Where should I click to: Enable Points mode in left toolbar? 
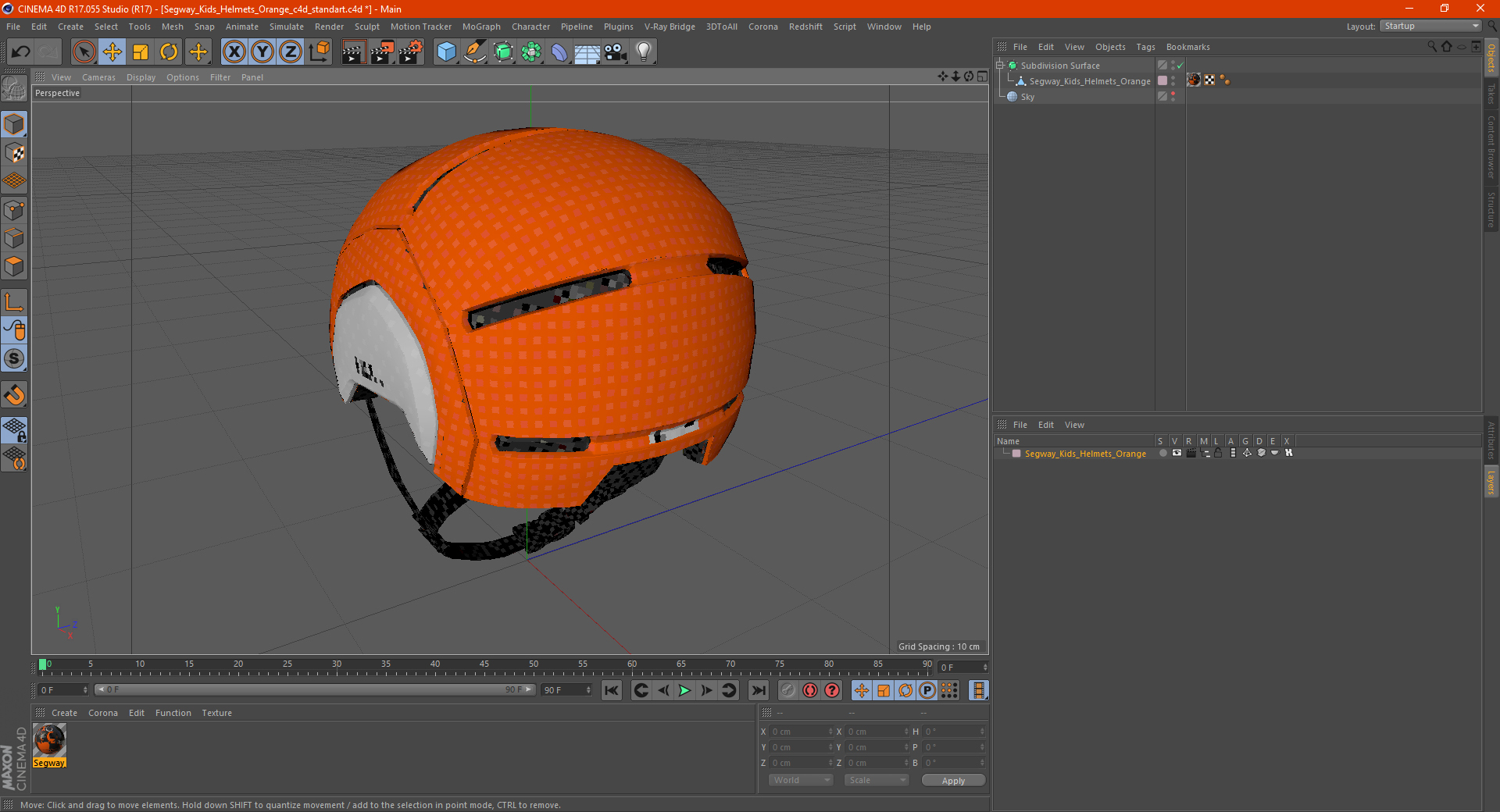coord(15,210)
